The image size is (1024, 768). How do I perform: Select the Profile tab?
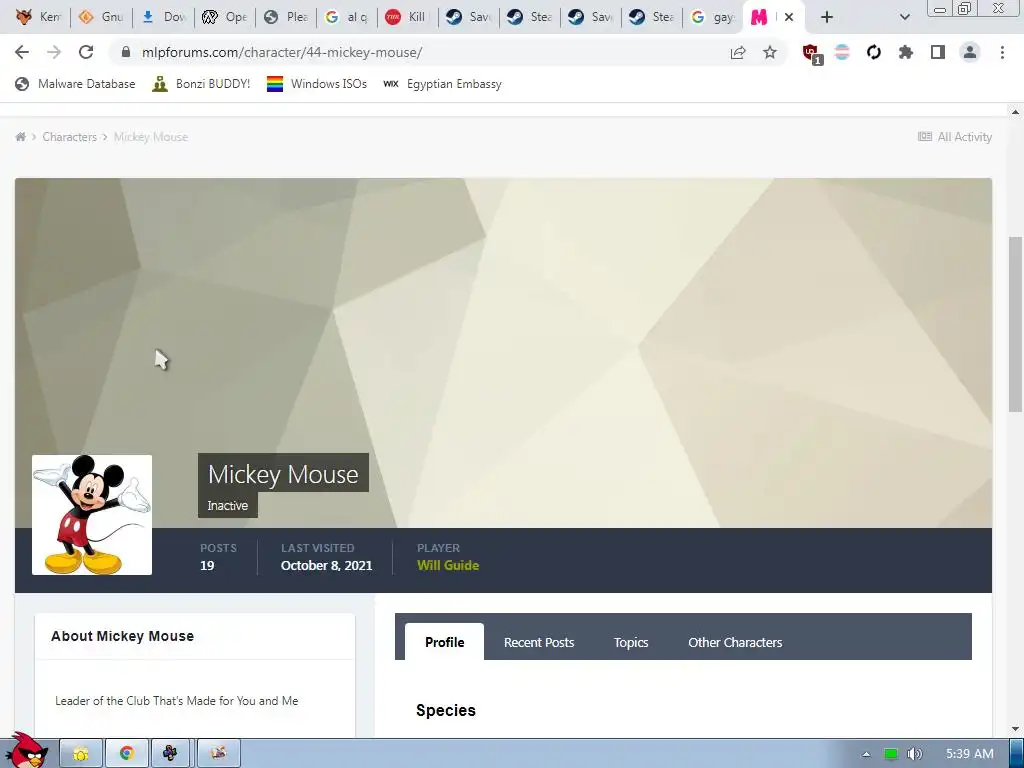click(x=445, y=642)
